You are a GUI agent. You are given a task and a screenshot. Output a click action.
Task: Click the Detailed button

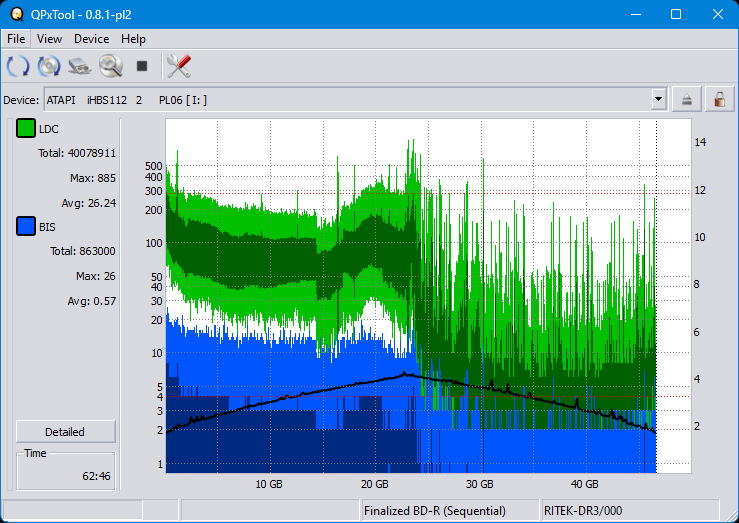pos(65,432)
